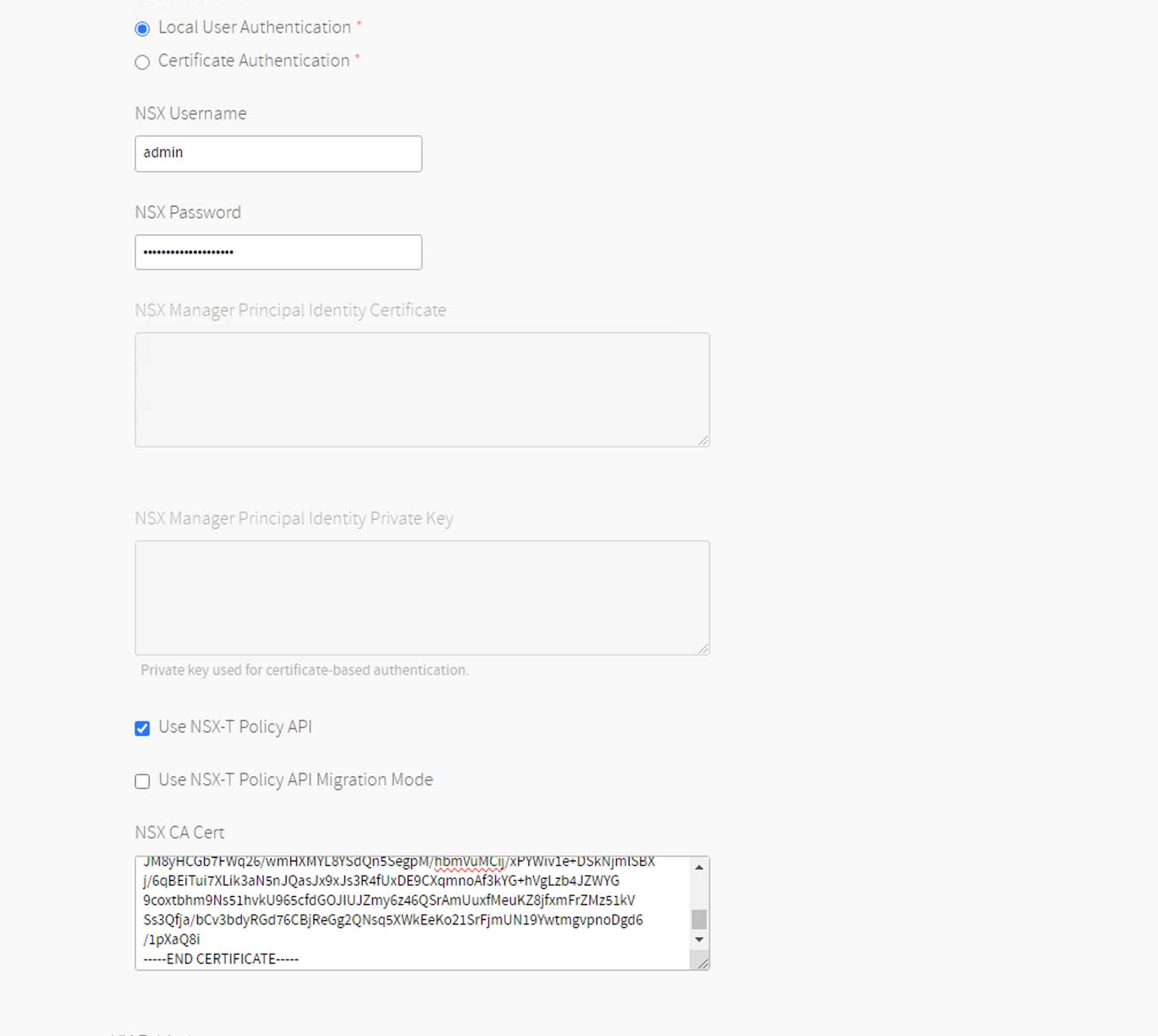Click the 'Use NSX-T Policy API Migration Mode' label
The width and height of the screenshot is (1158, 1036).
[295, 780]
